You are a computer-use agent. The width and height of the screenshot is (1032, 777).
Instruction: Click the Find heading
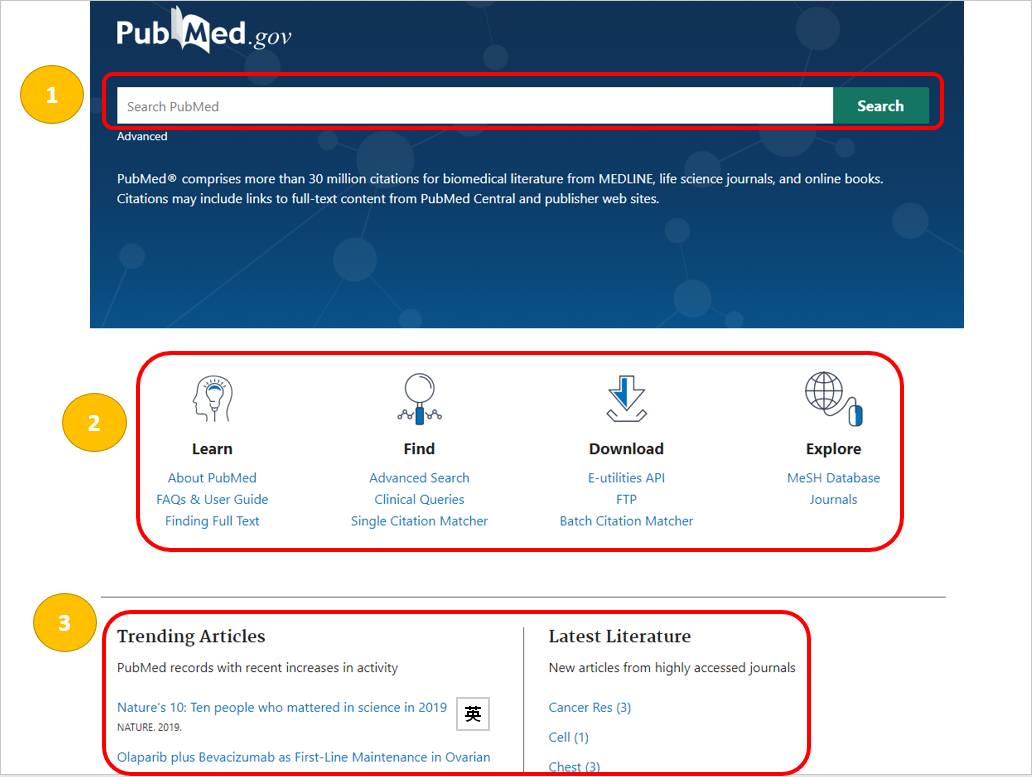[419, 449]
